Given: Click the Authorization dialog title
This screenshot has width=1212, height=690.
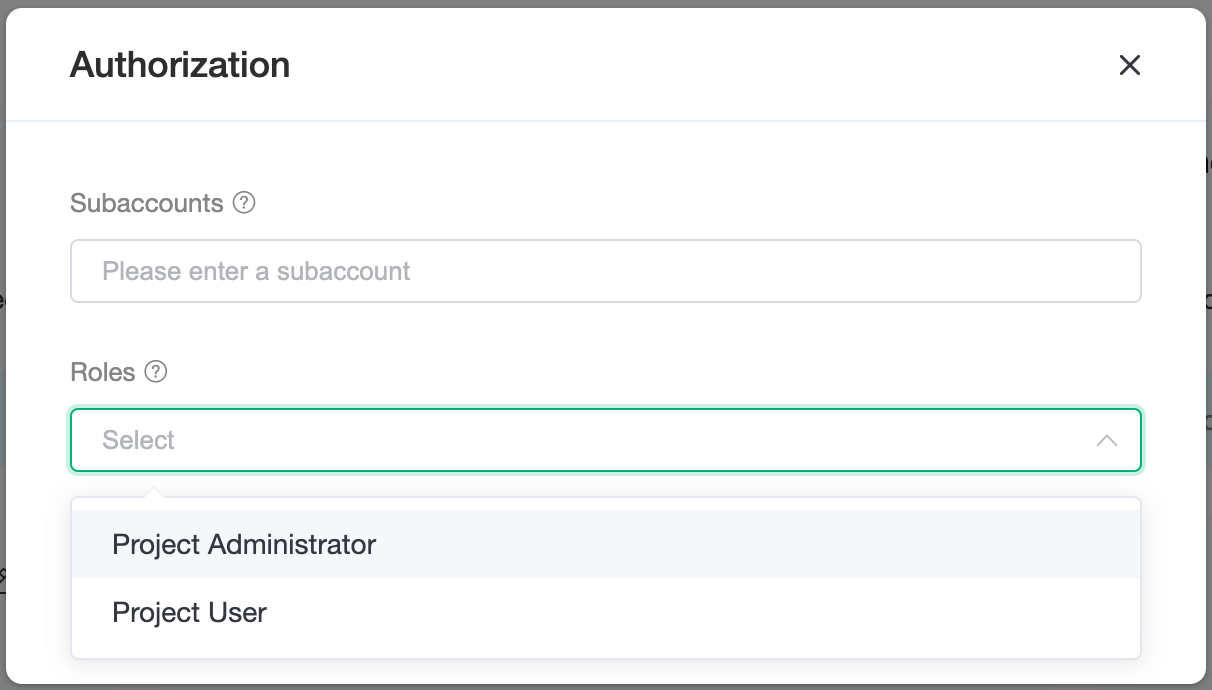Looking at the screenshot, I should 180,65.
